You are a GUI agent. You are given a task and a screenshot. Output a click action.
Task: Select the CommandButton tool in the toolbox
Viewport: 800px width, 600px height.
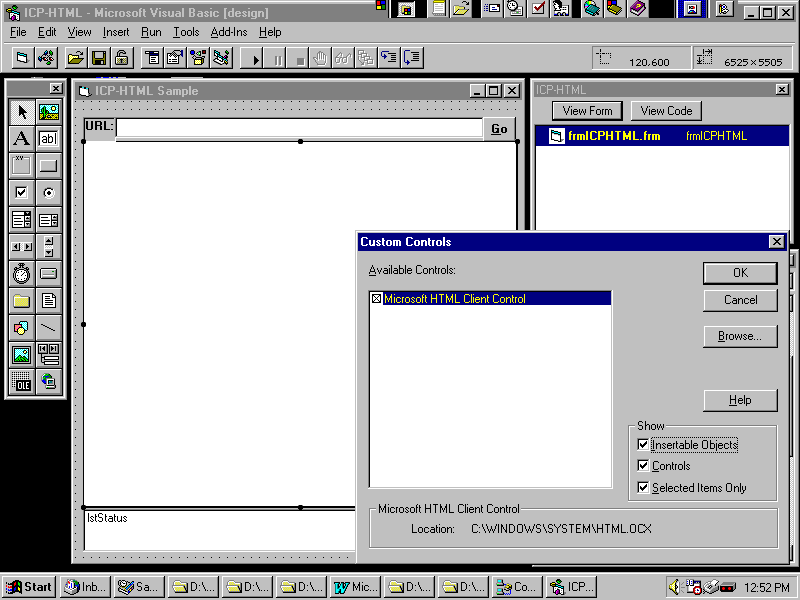tap(48, 165)
